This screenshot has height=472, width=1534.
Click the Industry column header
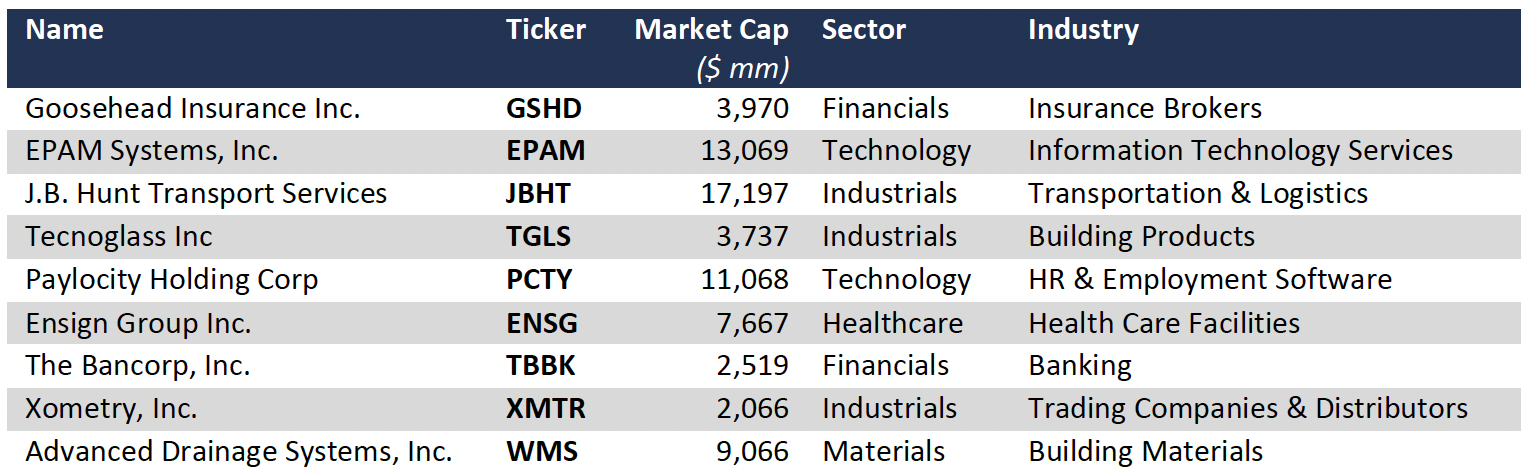click(x=1083, y=30)
